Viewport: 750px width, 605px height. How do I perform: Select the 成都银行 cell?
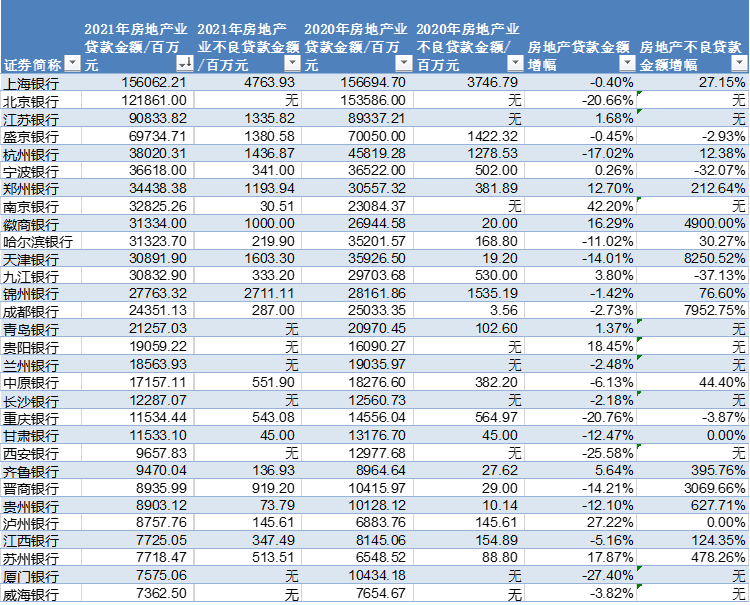click(42, 310)
